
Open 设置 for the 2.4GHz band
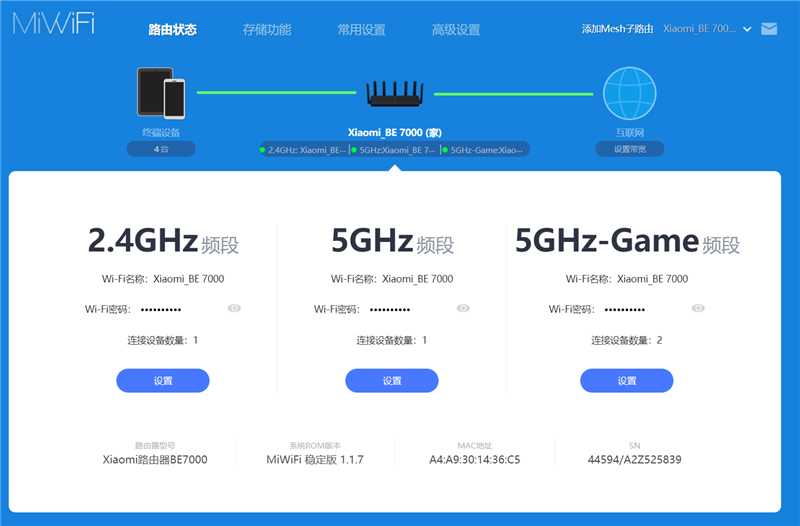point(163,381)
